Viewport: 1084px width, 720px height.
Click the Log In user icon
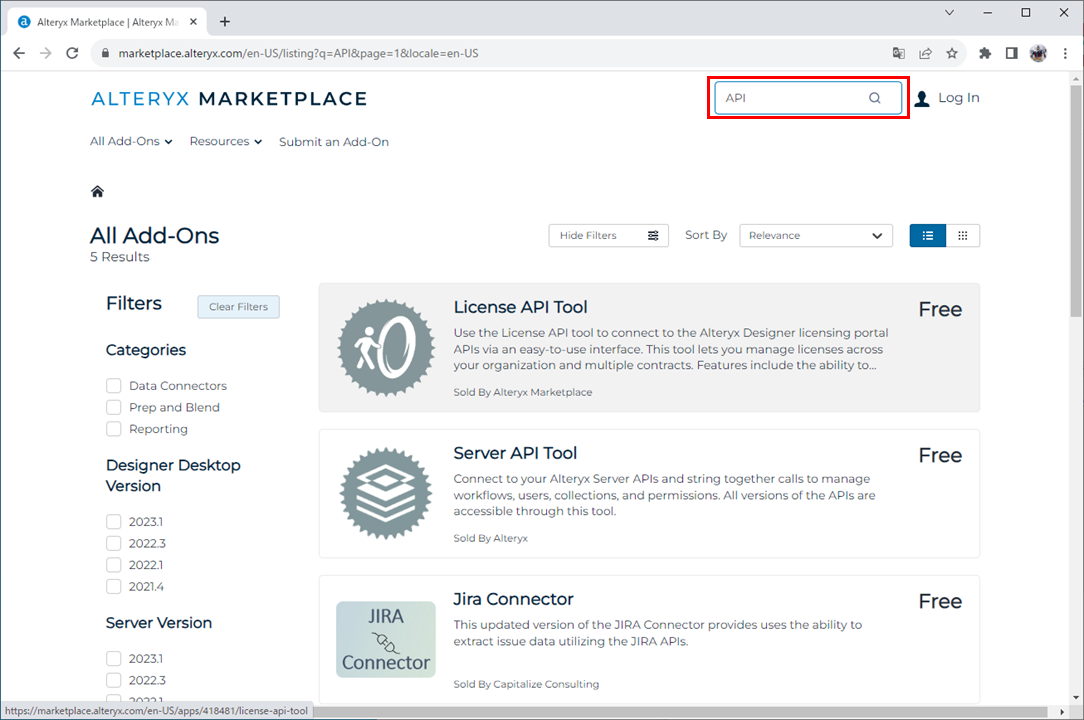tap(922, 98)
